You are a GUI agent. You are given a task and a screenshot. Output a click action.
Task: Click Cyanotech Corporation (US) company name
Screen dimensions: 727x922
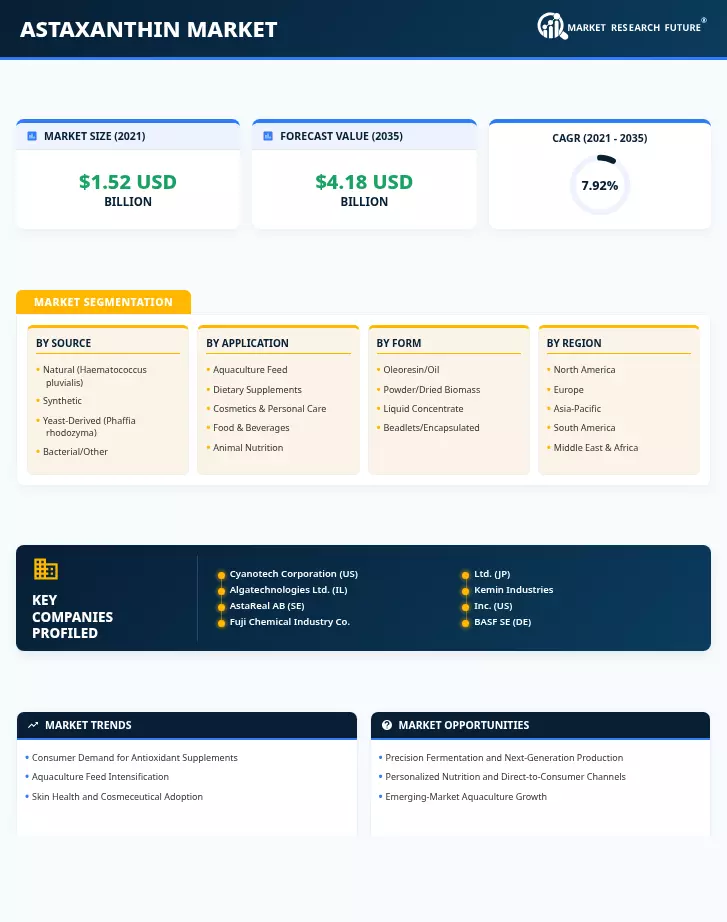(x=294, y=573)
